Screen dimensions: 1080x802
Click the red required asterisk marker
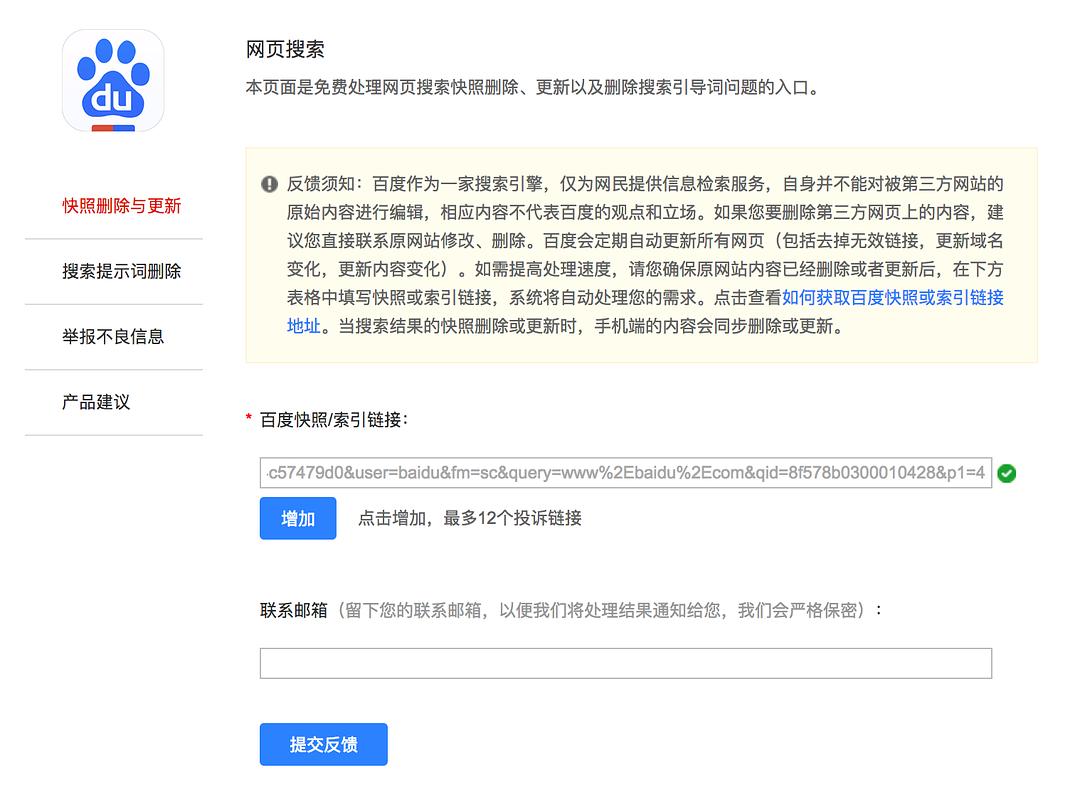coord(249,420)
